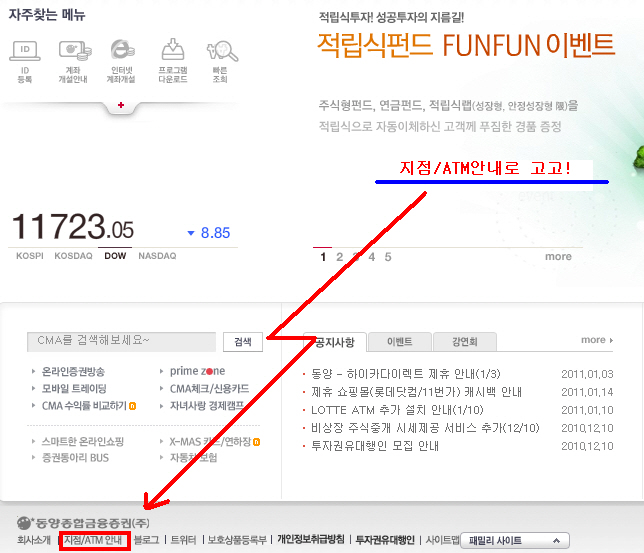Go to banner page 2
This screenshot has height=553, width=644.
tap(339, 257)
